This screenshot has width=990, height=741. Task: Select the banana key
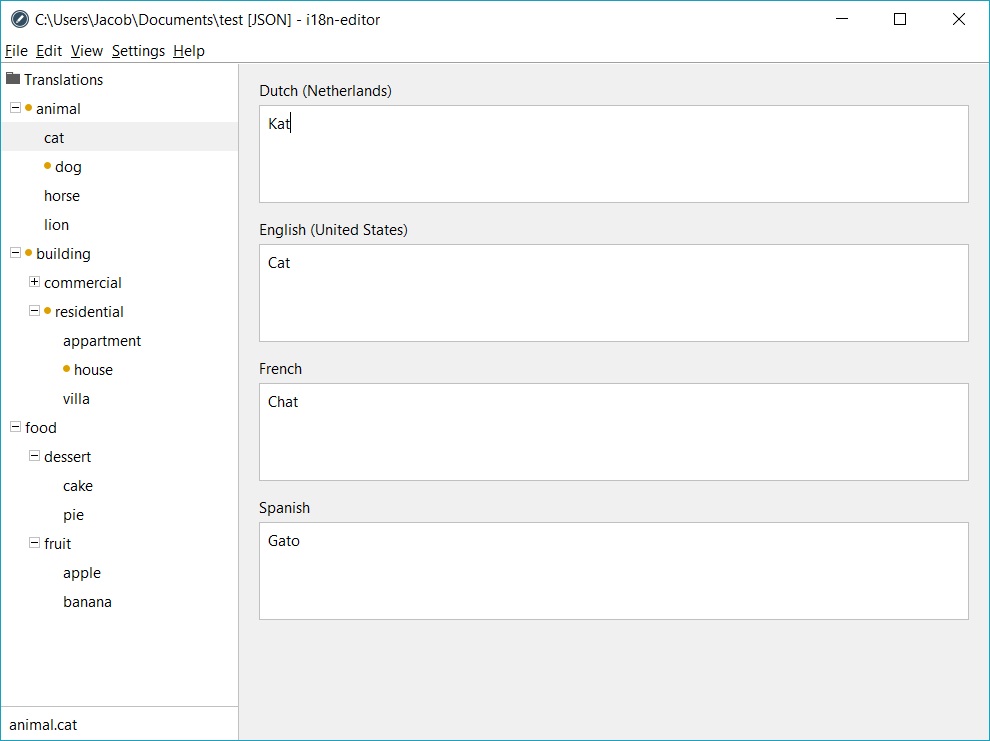[x=87, y=602]
